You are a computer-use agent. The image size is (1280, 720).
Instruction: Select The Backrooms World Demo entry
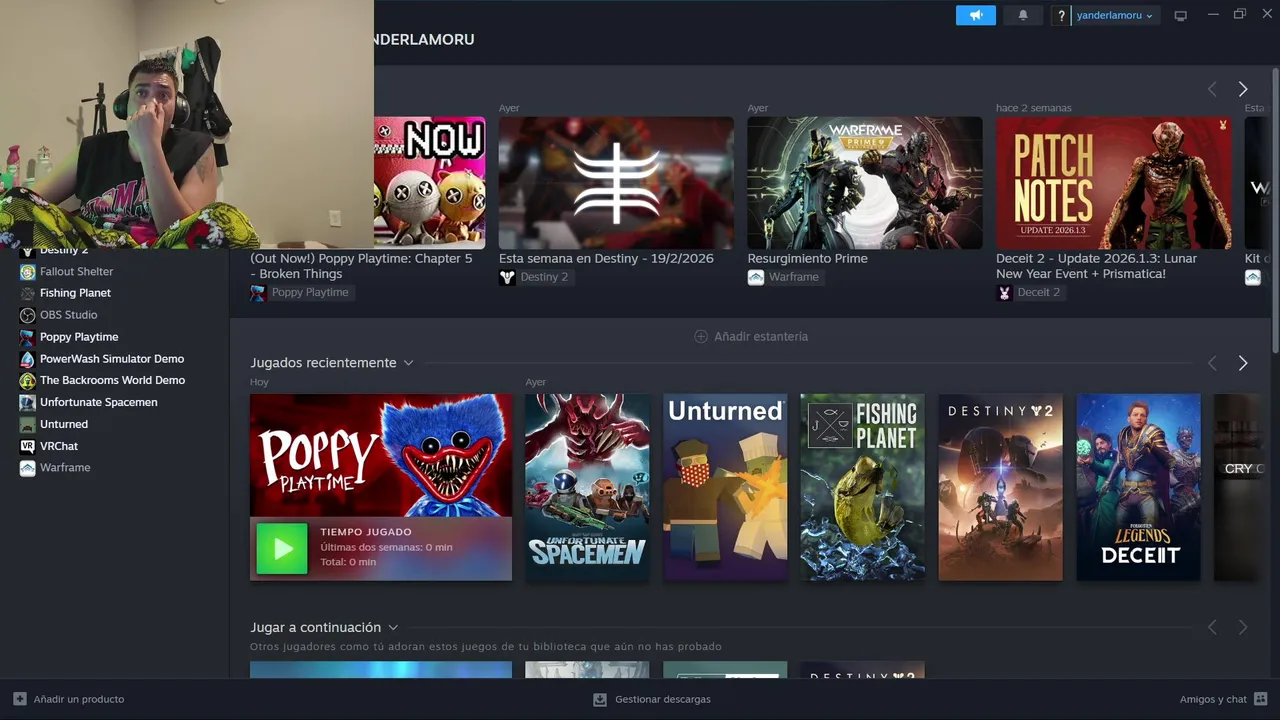(112, 380)
